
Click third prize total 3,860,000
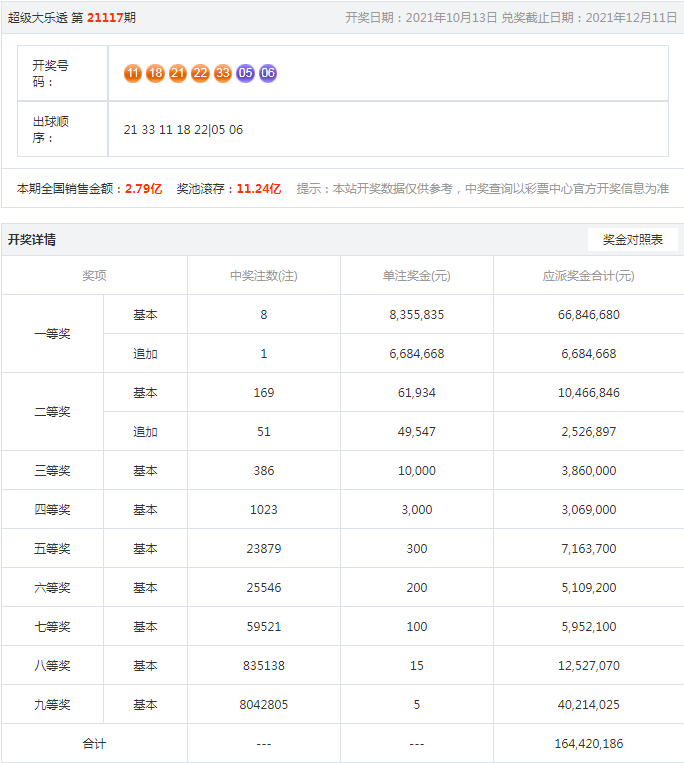click(589, 471)
